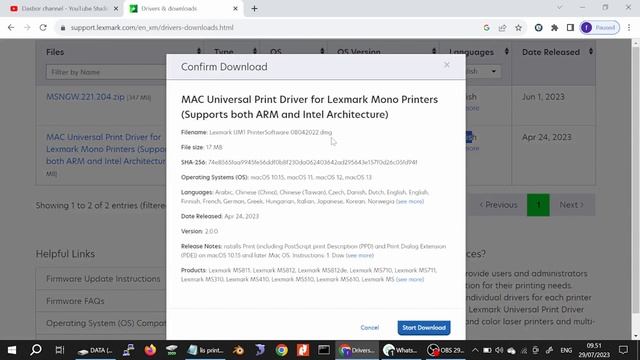Screen dimensions: 640x360
Task: Open the battery status tray icon
Action: (487, 350)
